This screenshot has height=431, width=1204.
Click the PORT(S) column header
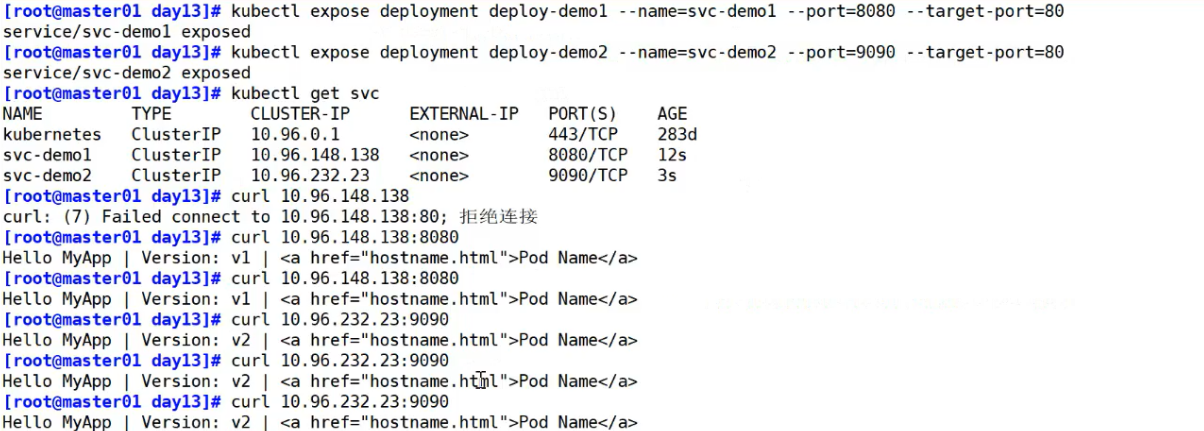(x=582, y=114)
